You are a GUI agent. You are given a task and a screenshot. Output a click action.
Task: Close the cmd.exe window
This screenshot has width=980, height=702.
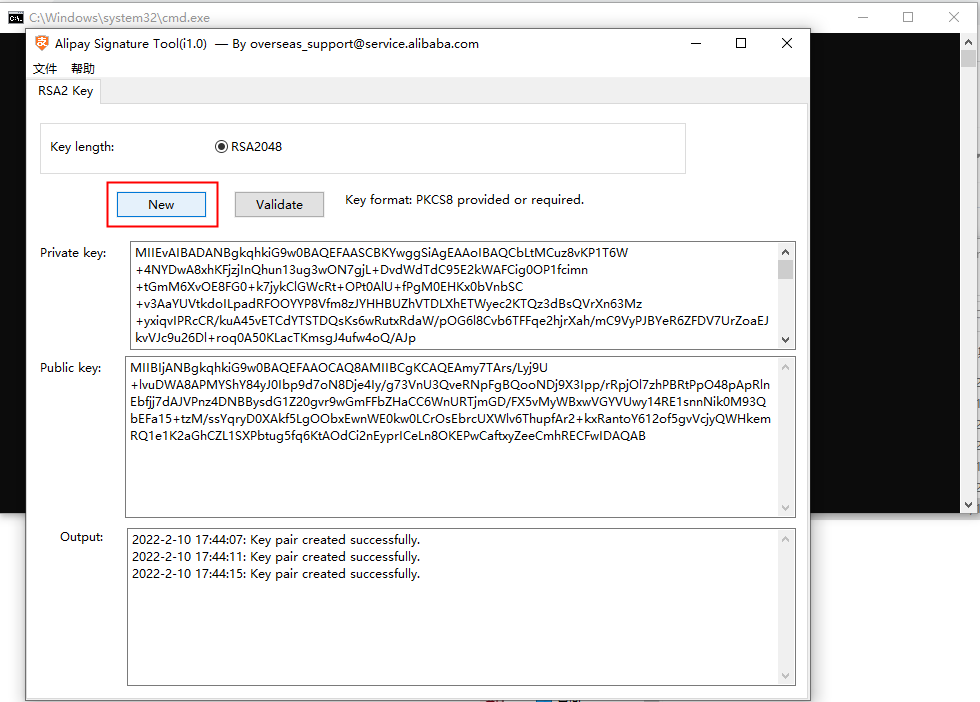[954, 18]
